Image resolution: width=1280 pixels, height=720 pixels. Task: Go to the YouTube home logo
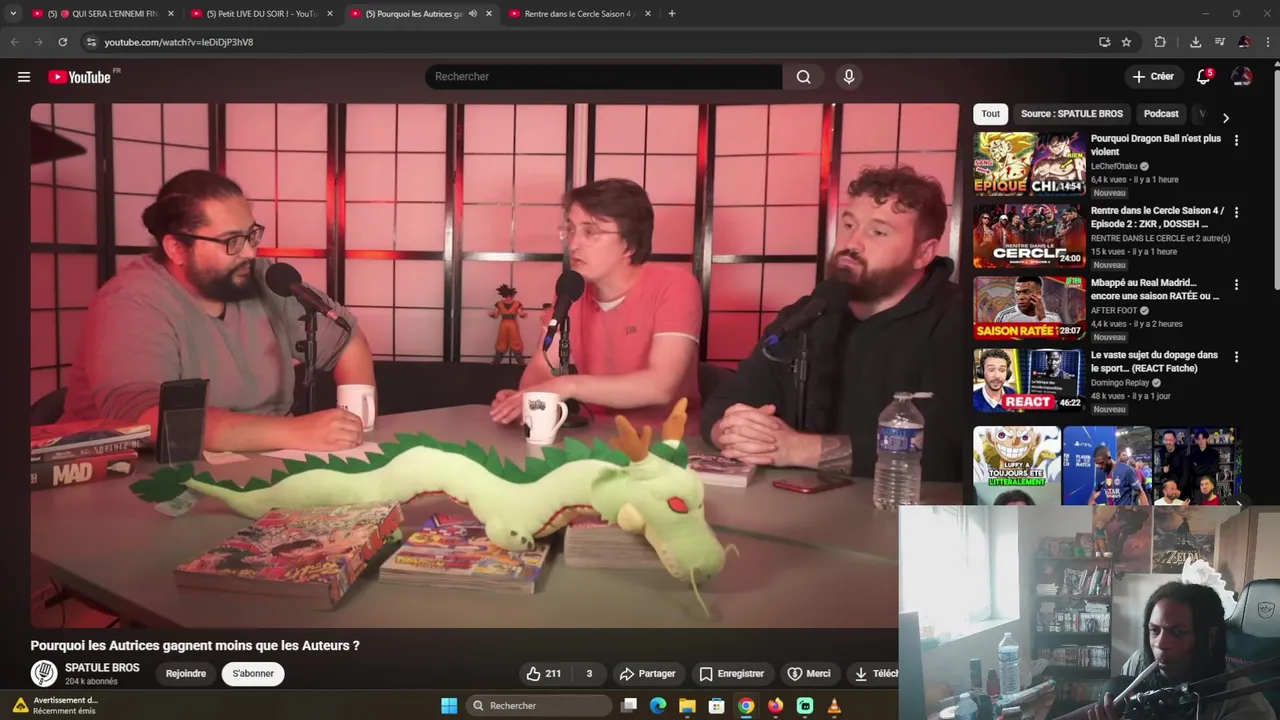(x=80, y=77)
